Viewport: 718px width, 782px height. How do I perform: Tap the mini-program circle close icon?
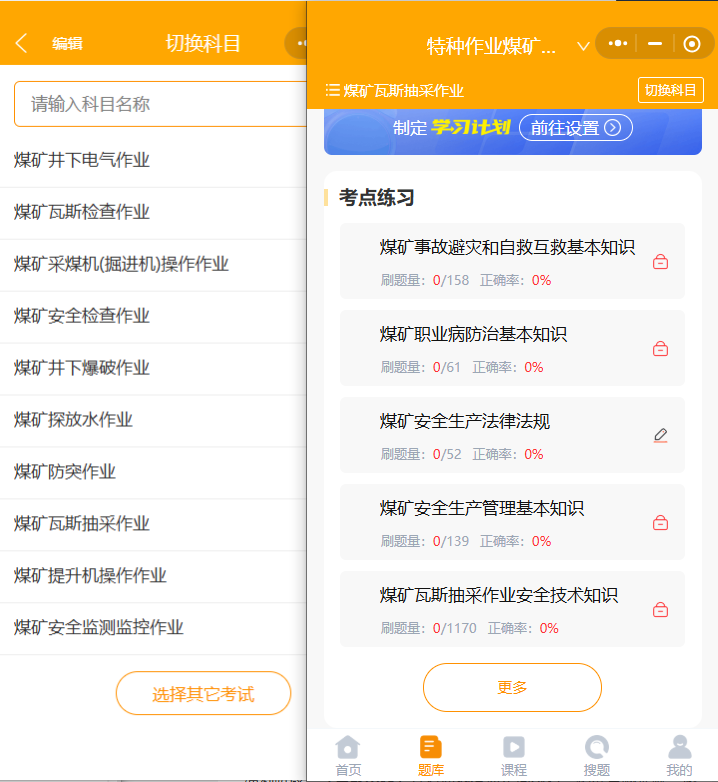point(692,44)
